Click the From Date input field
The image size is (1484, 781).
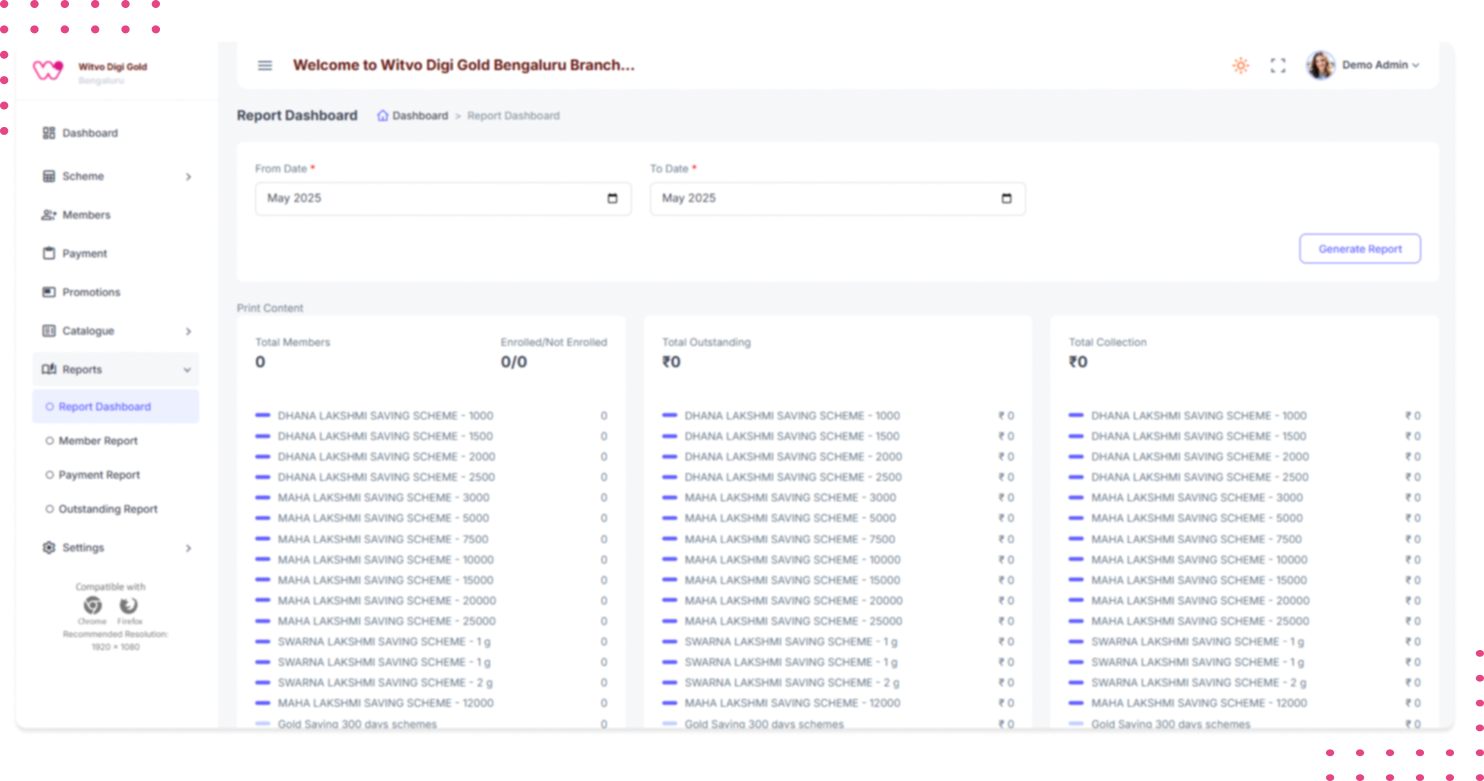443,198
